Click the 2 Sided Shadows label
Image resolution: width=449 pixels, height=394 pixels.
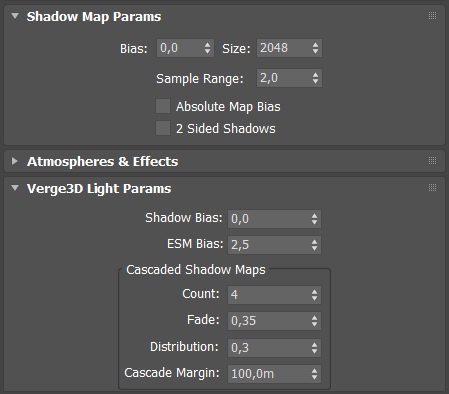(x=226, y=129)
